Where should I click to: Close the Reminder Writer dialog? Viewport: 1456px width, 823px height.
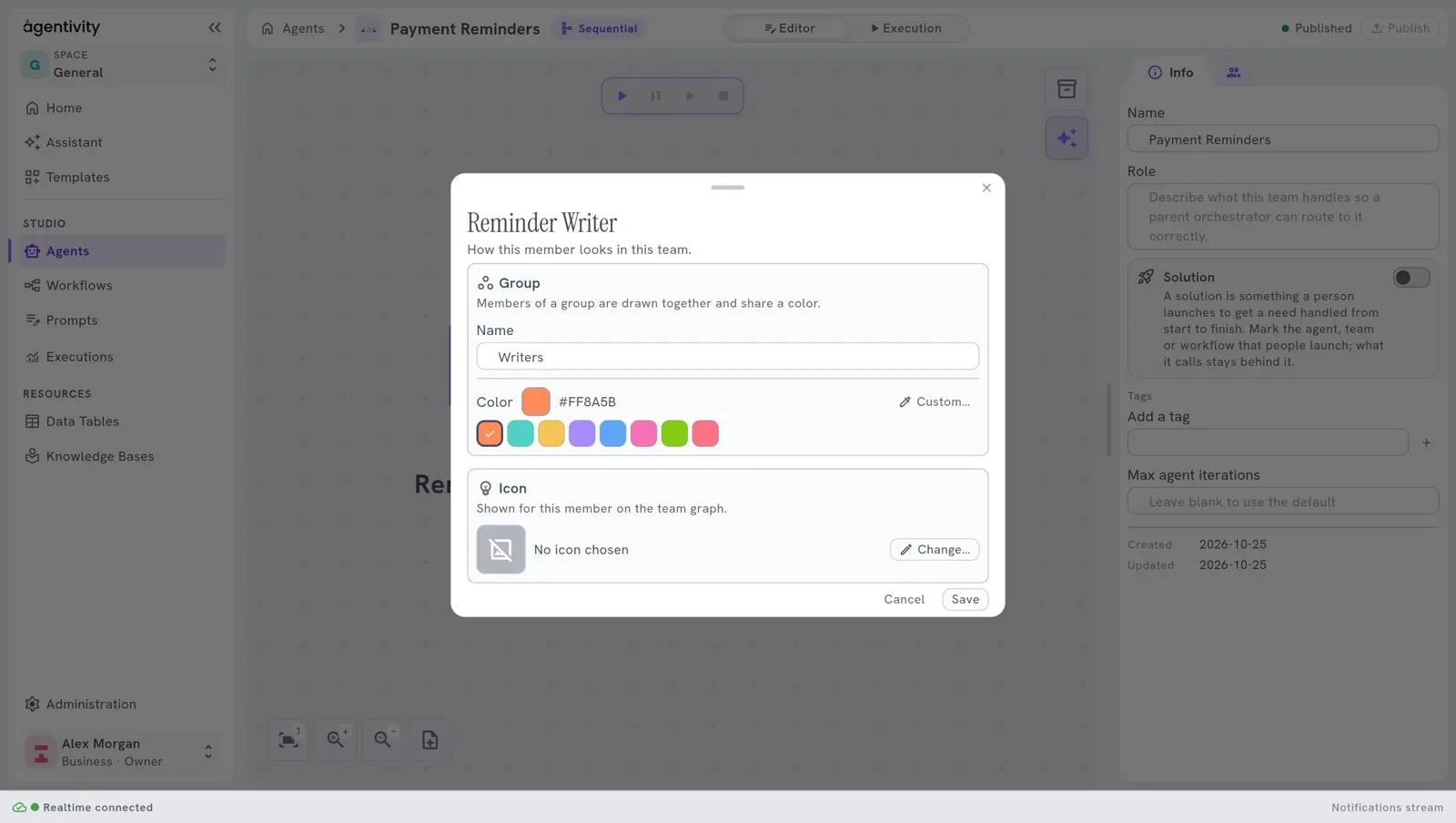click(986, 188)
